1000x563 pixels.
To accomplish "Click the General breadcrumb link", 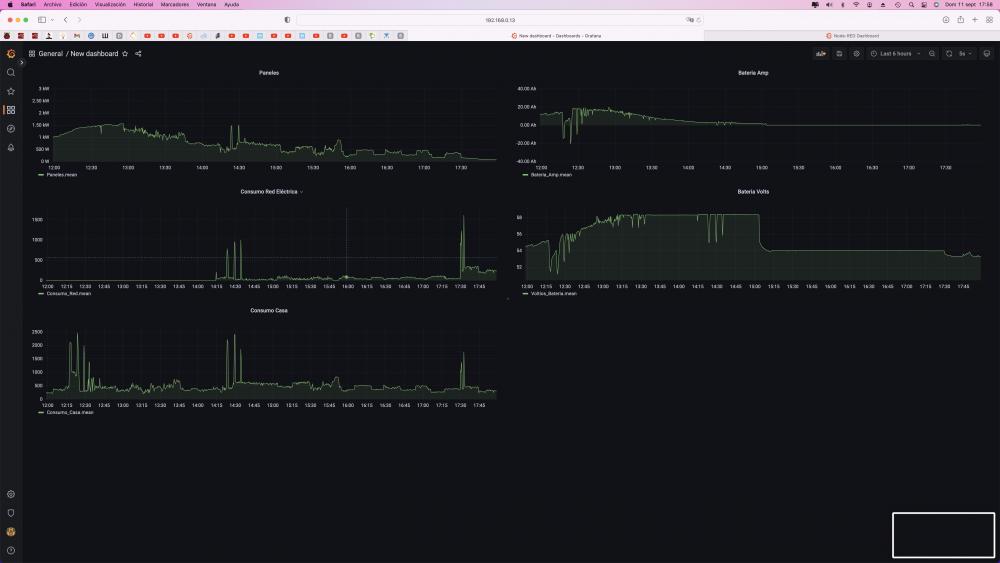I will coord(50,54).
